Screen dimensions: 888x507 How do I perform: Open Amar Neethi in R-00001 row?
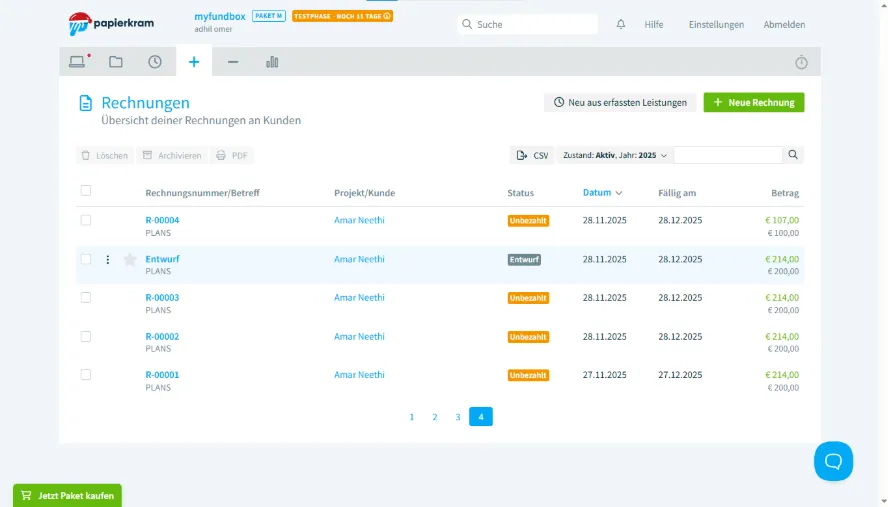pyautogui.click(x=359, y=375)
